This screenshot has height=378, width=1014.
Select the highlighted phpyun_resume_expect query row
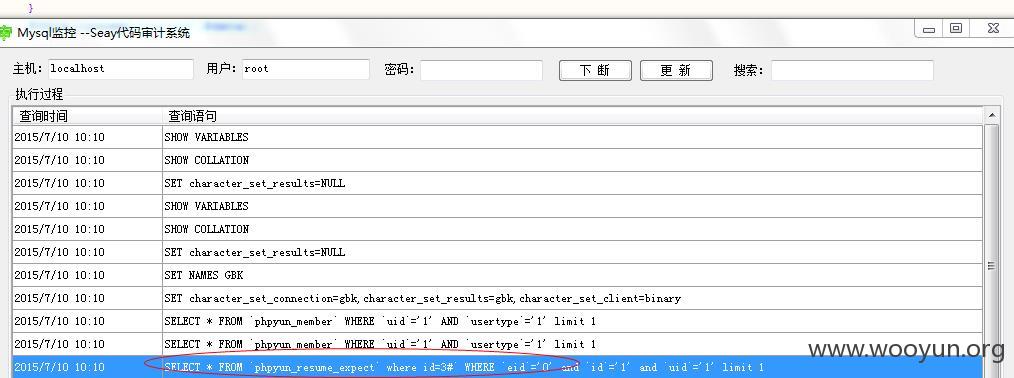[497, 367]
